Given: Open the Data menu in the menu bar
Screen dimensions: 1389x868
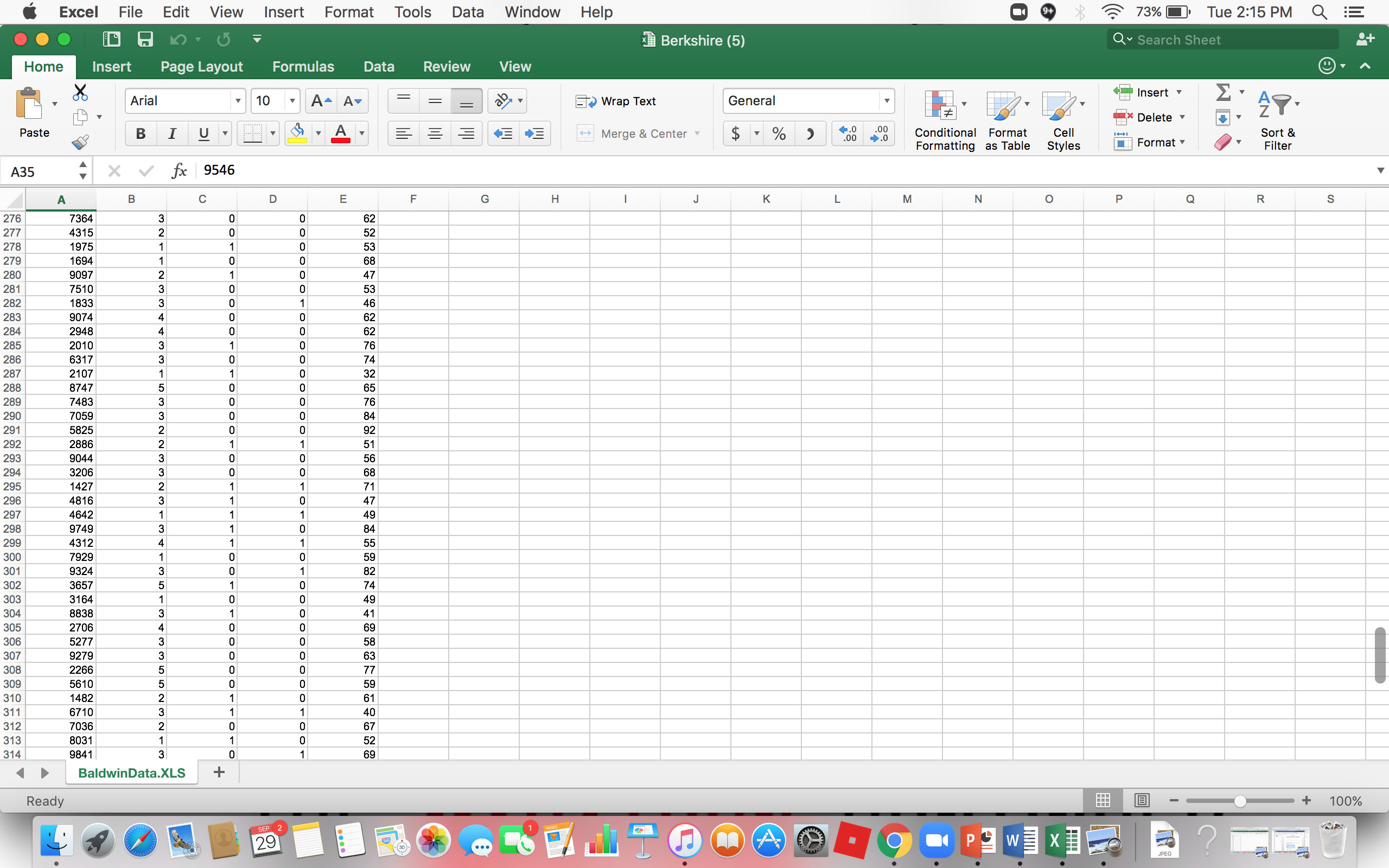Looking at the screenshot, I should click(x=467, y=11).
